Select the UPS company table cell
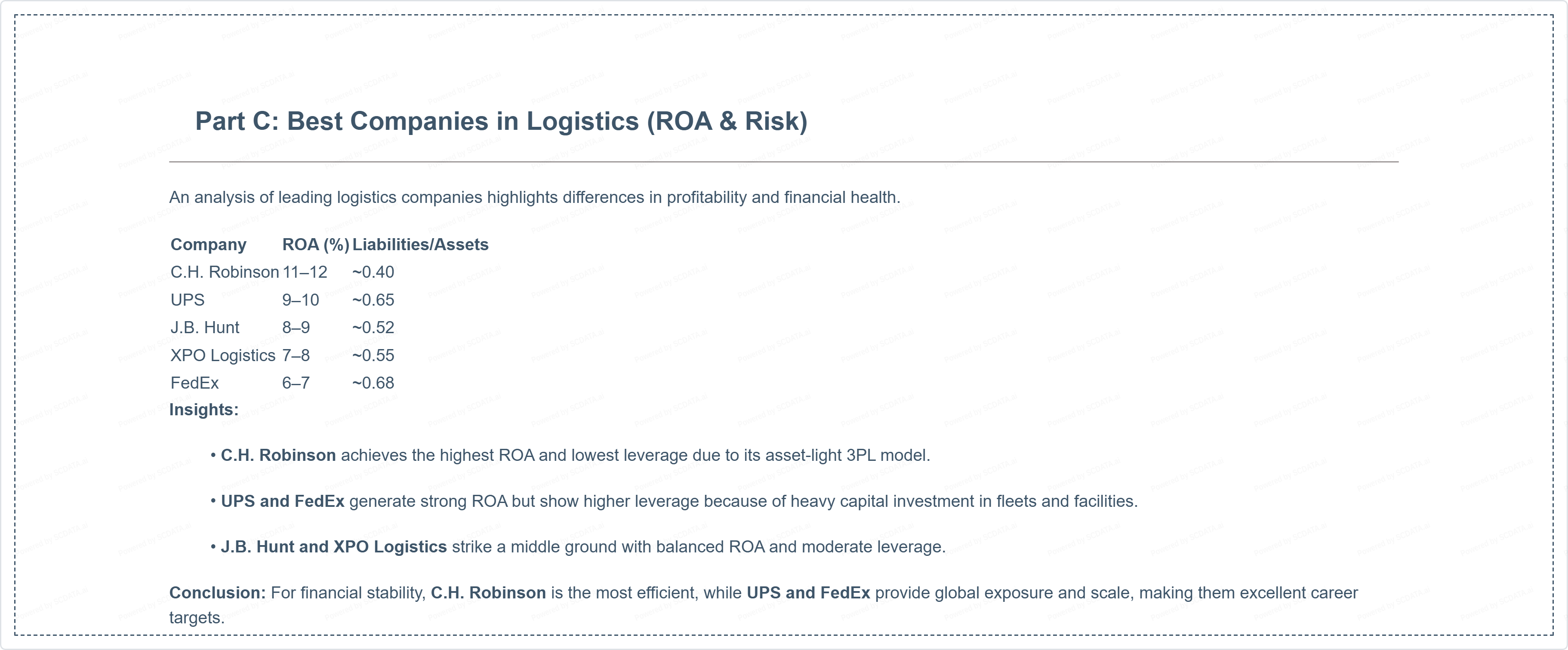The width and height of the screenshot is (1568, 650). tap(188, 300)
